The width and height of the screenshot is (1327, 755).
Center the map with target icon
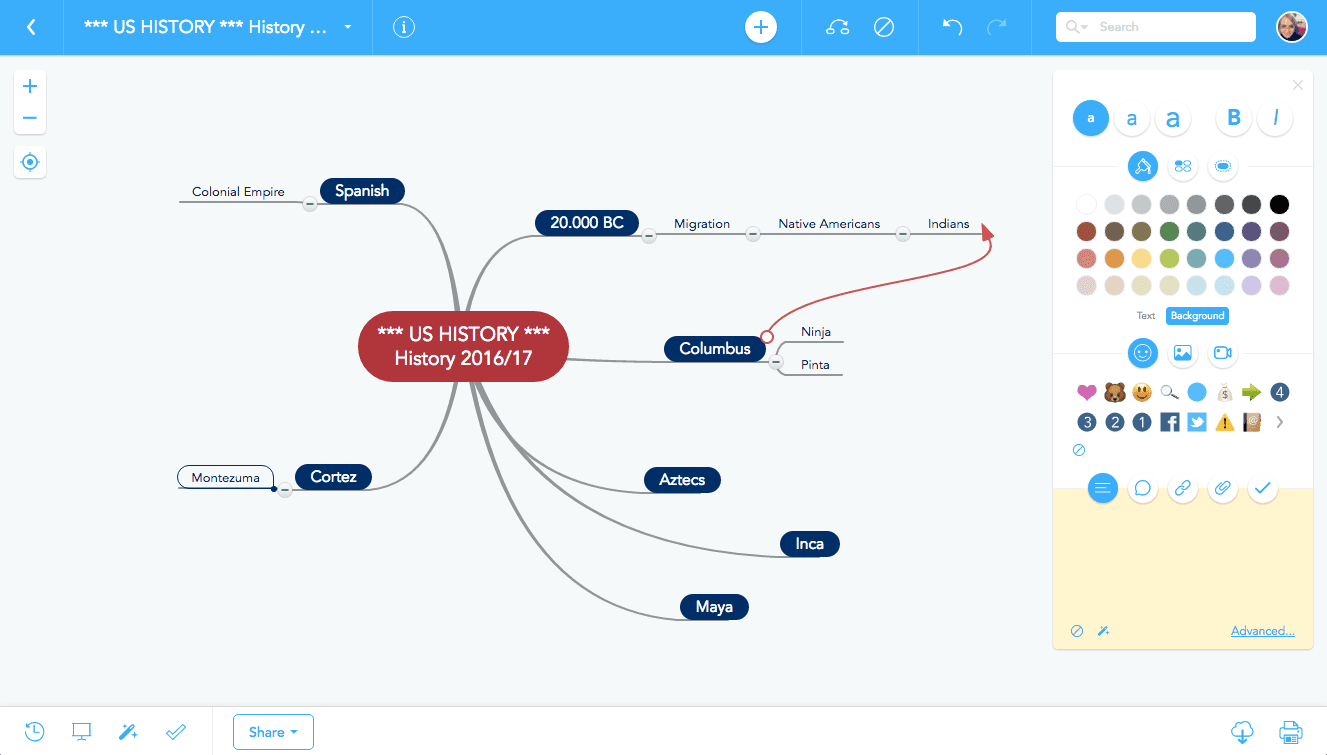30,162
